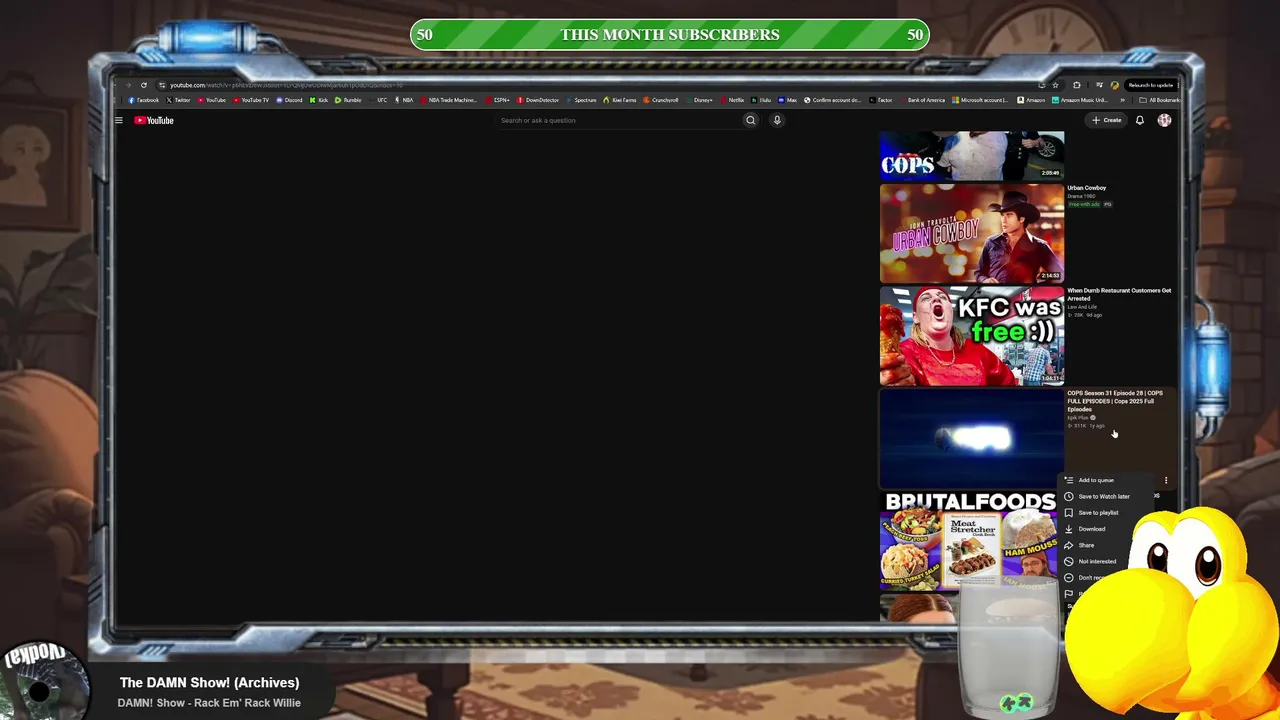Open the All Bookmarks folder
This screenshot has height=720, width=1280.
[1161, 100]
